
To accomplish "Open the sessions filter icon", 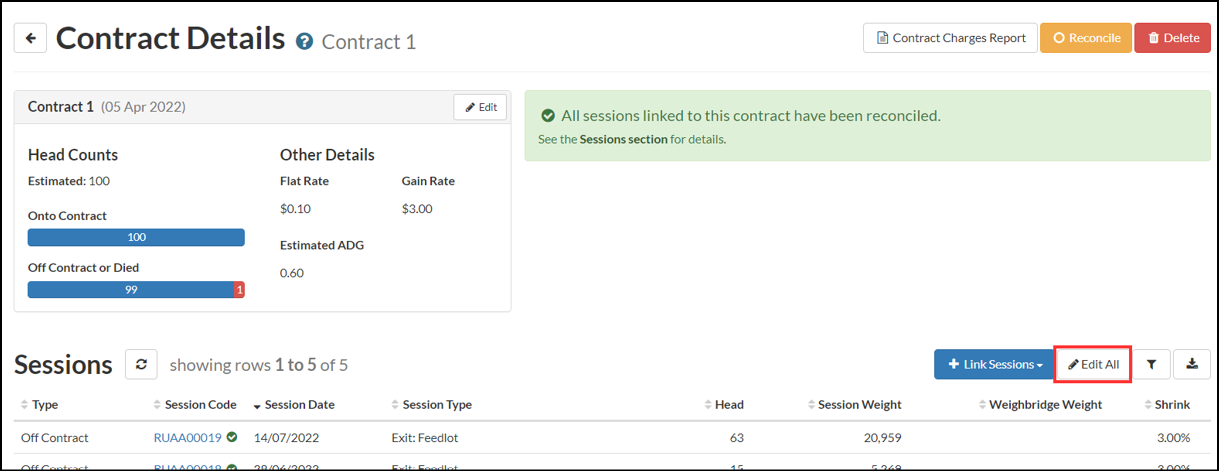I will click(x=1151, y=365).
